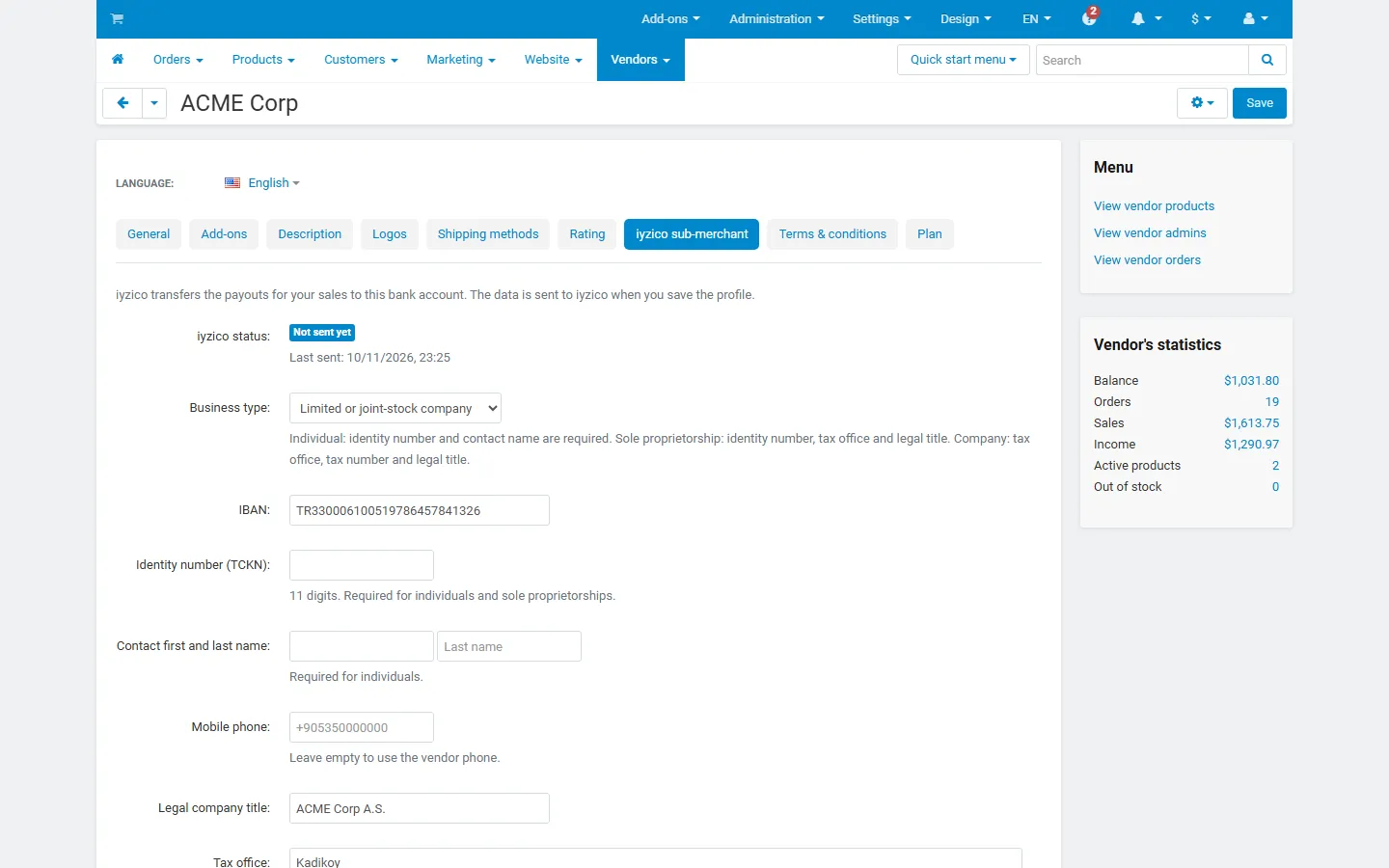
Task: Click the Last name field
Action: 509,646
